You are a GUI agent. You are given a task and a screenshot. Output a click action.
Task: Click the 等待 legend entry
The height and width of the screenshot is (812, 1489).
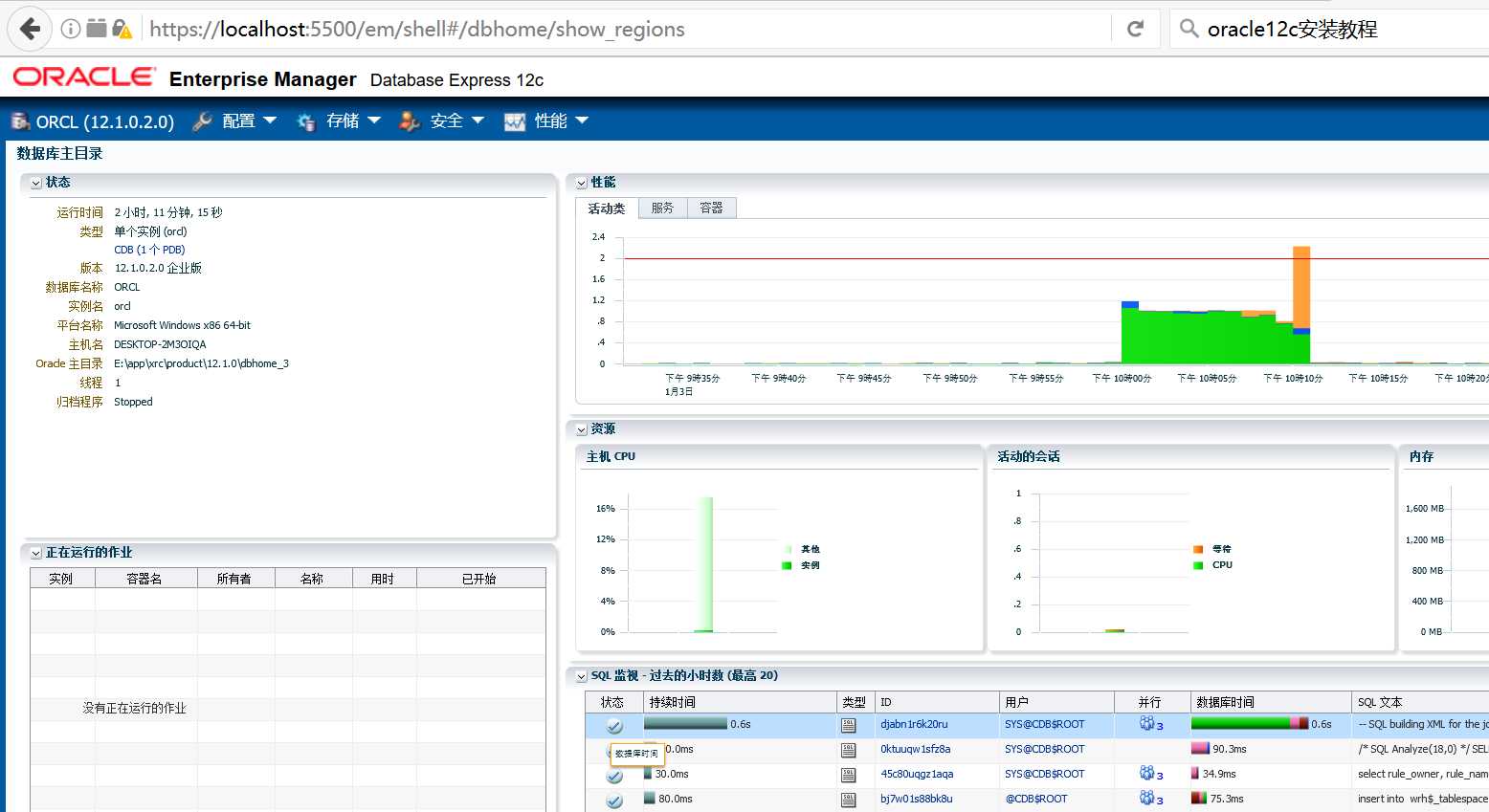pyautogui.click(x=1212, y=549)
